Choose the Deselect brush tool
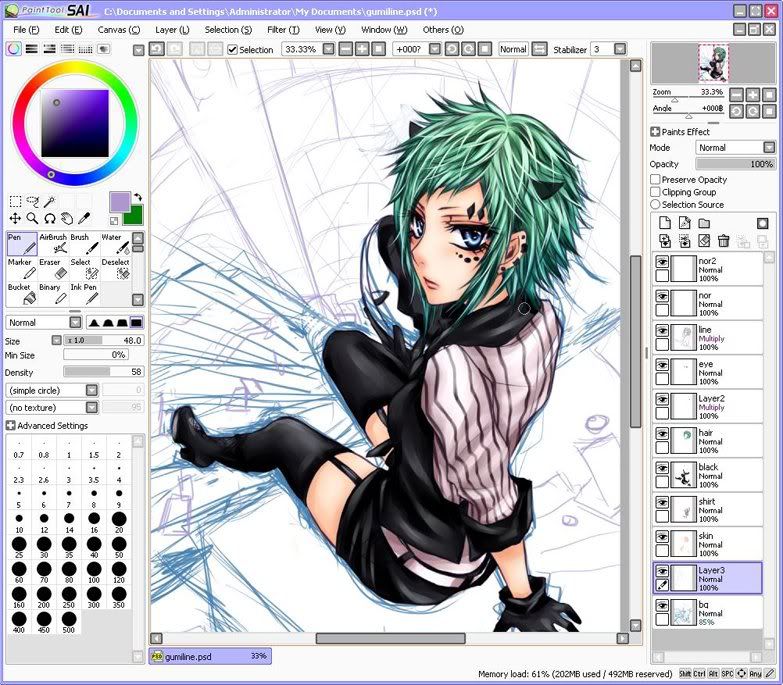 (x=115, y=269)
